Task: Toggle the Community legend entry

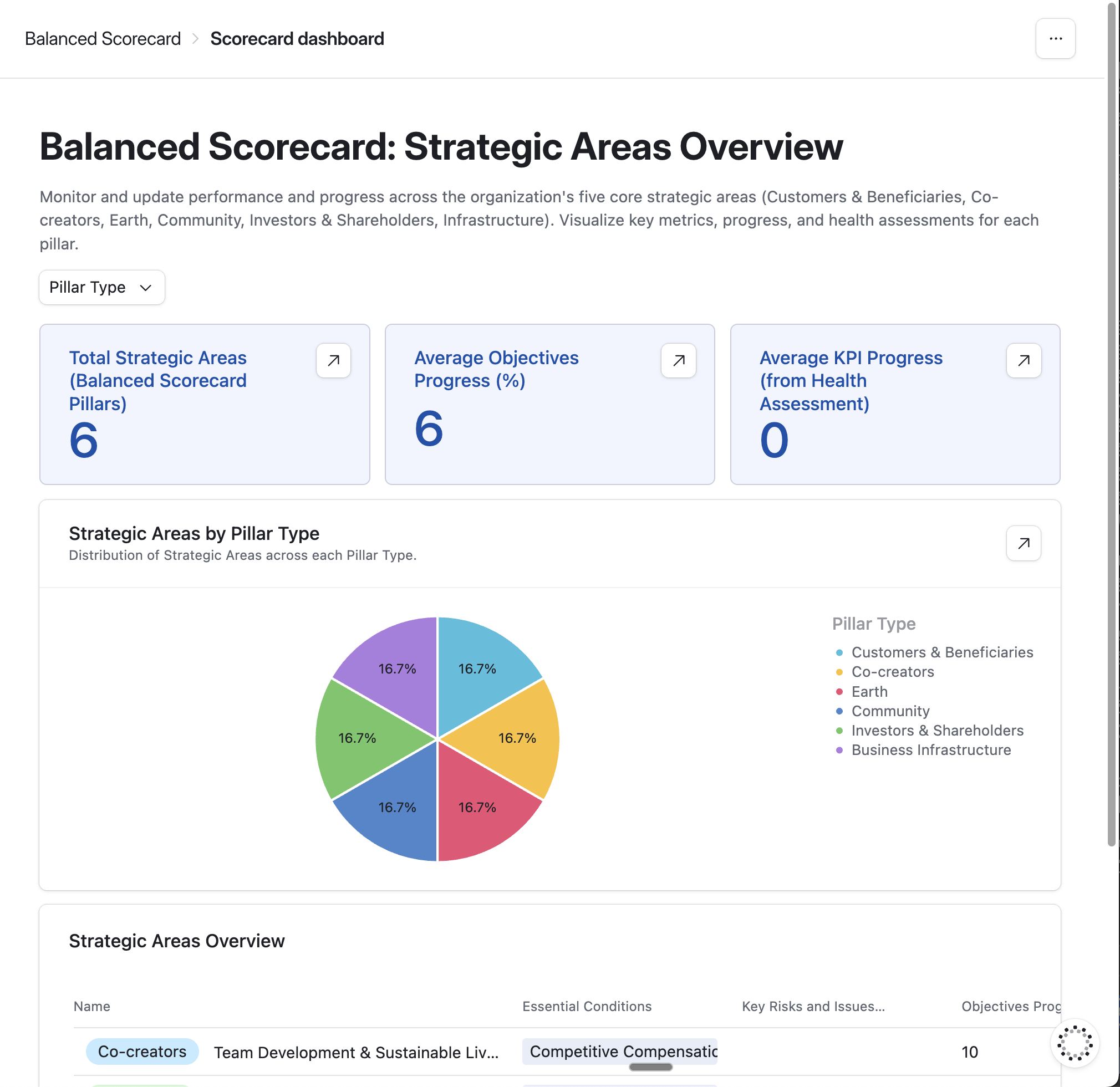Action: coord(890,711)
